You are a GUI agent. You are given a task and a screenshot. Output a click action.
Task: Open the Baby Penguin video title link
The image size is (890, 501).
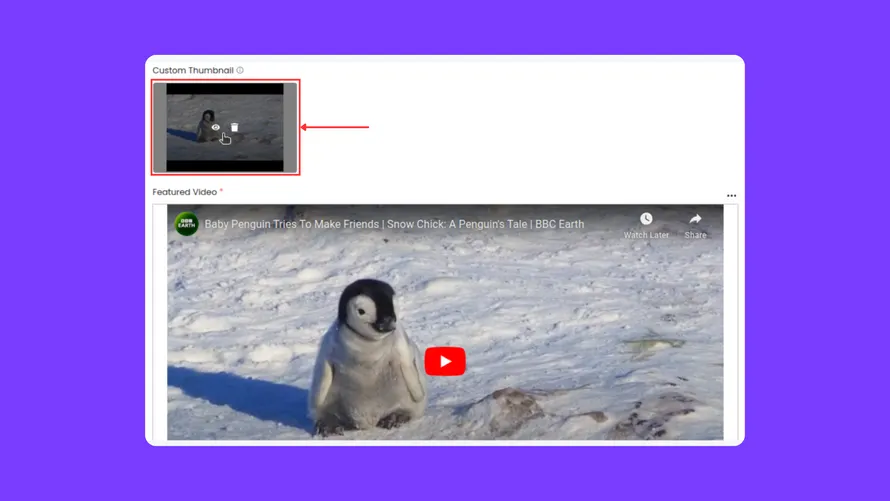coord(394,224)
